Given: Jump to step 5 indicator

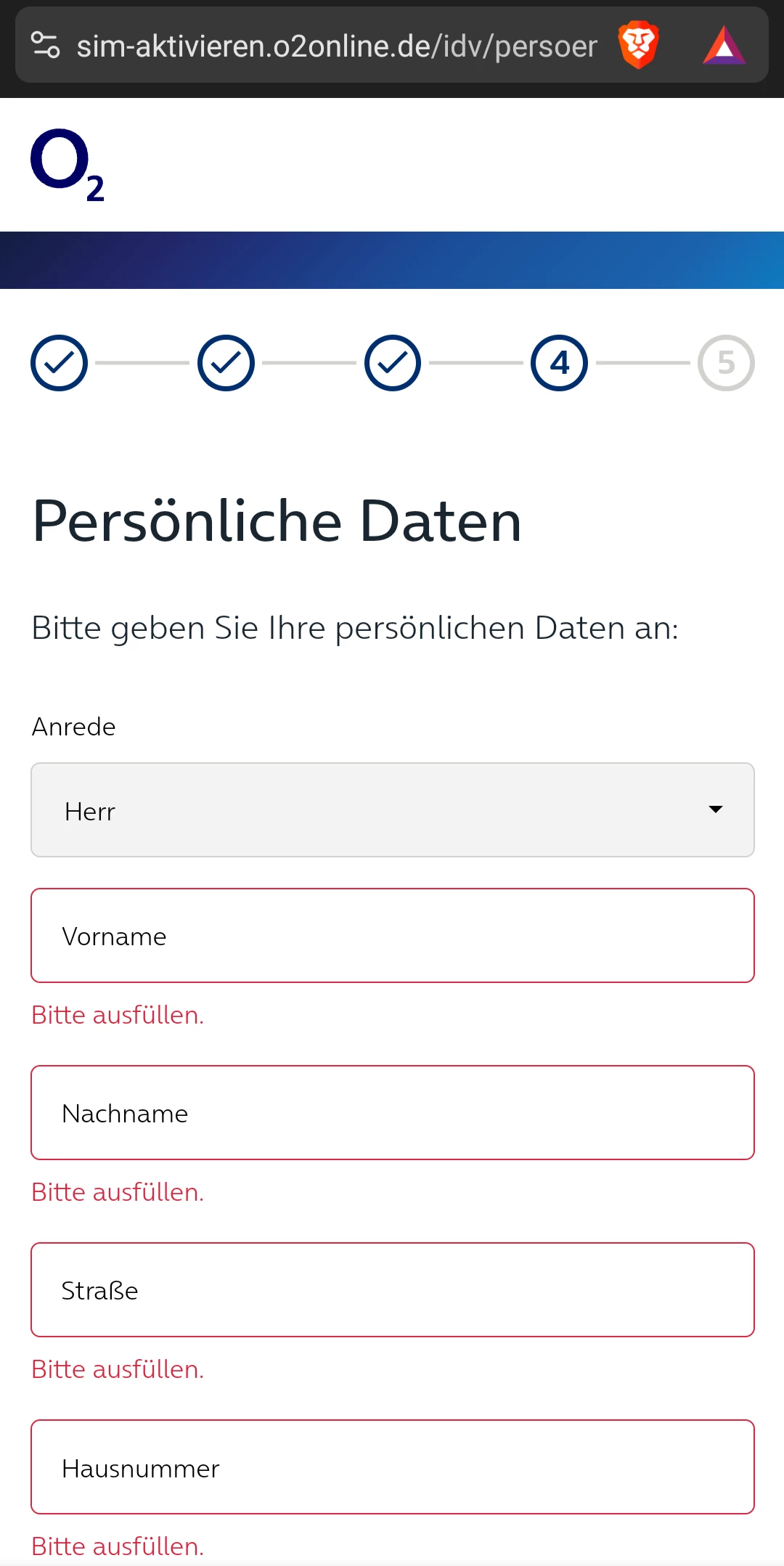Looking at the screenshot, I should point(726,363).
